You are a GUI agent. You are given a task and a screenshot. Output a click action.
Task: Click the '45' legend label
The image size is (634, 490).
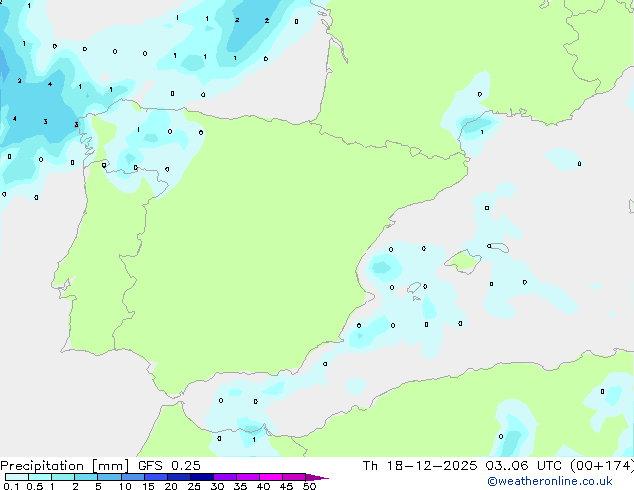[286, 486]
